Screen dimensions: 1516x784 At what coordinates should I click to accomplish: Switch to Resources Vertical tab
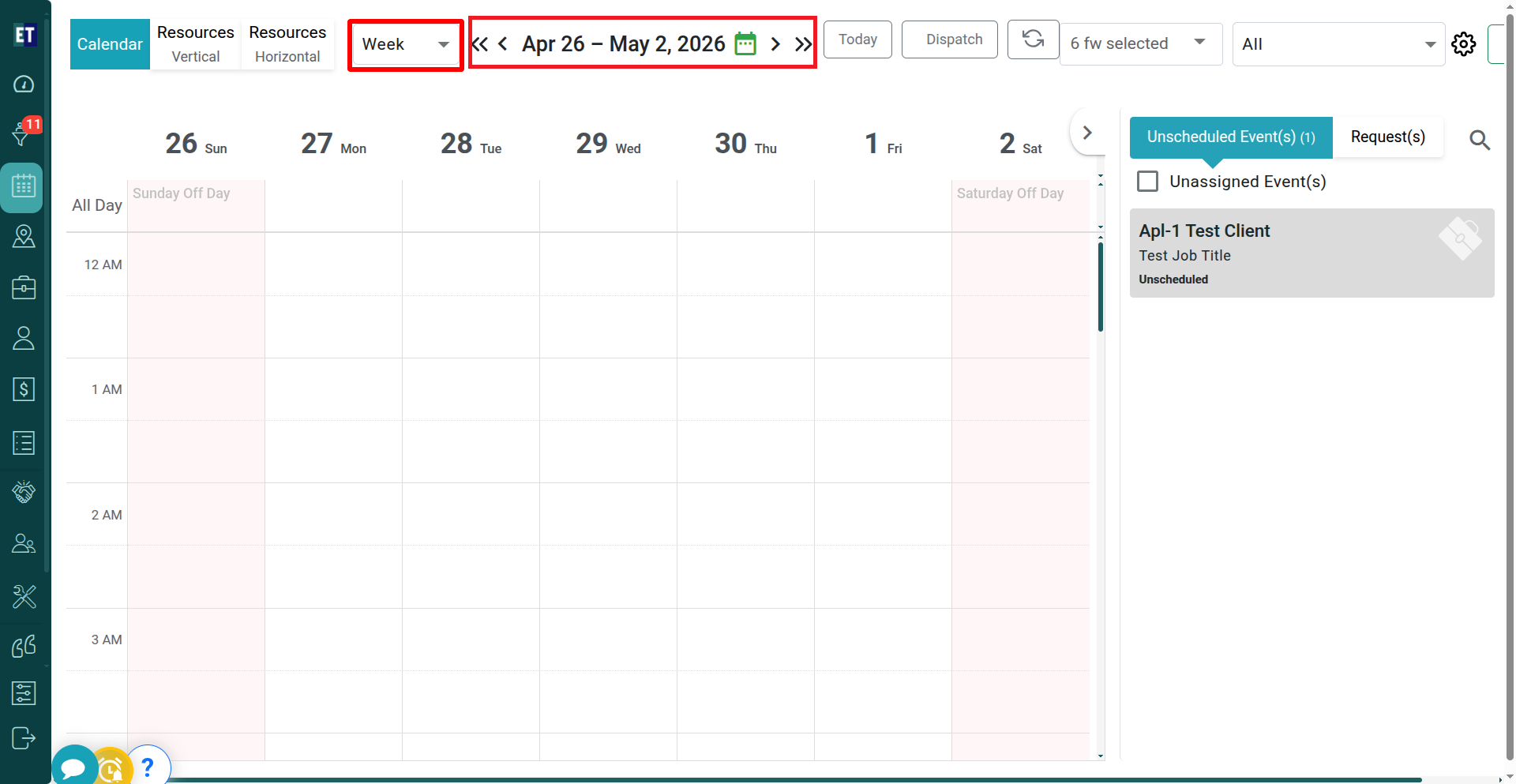point(195,44)
